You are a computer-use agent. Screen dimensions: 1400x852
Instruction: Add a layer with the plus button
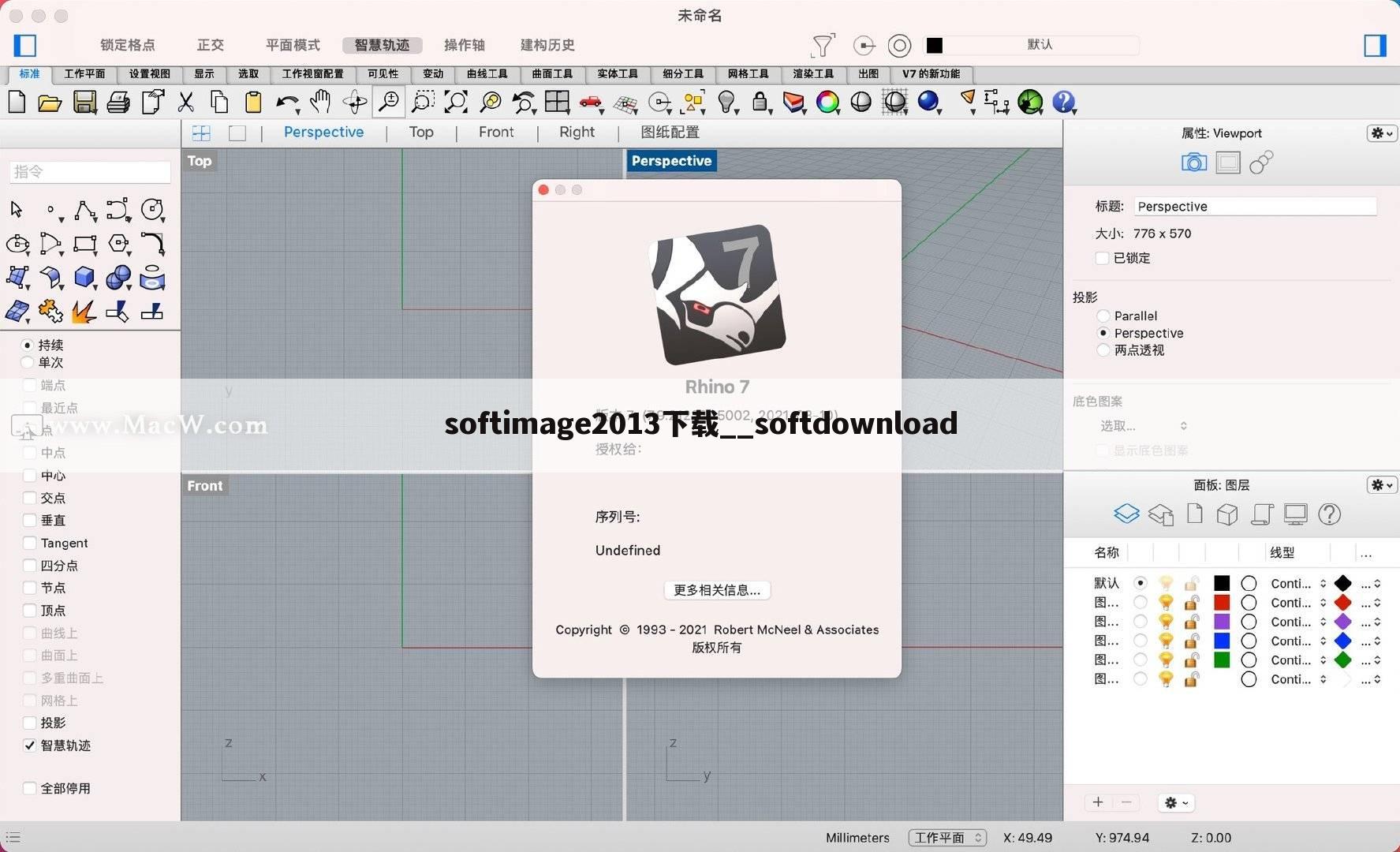pos(1098,802)
